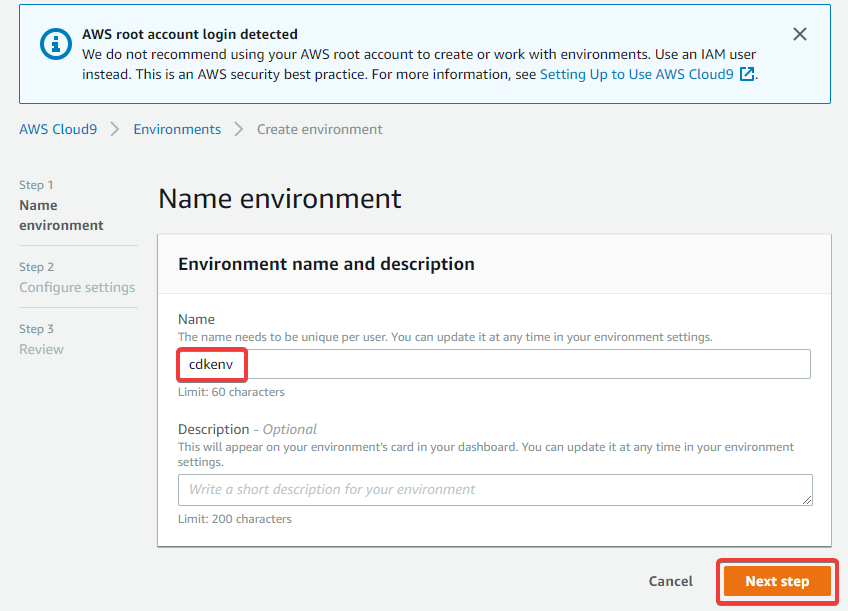Viewport: 848px width, 611px height.
Task: Focus the Description text area
Action: click(x=495, y=490)
